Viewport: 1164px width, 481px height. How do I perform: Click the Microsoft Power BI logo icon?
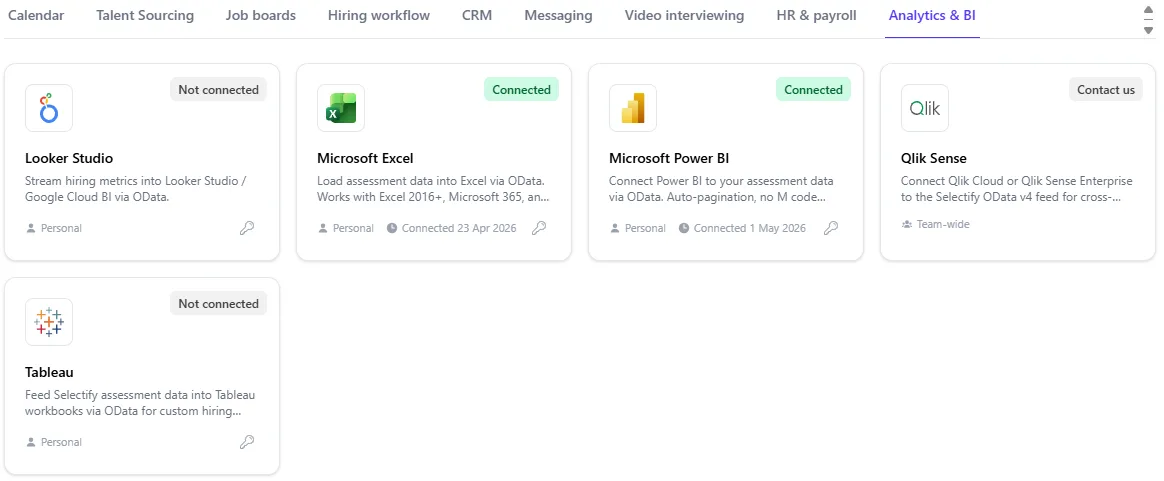point(632,108)
